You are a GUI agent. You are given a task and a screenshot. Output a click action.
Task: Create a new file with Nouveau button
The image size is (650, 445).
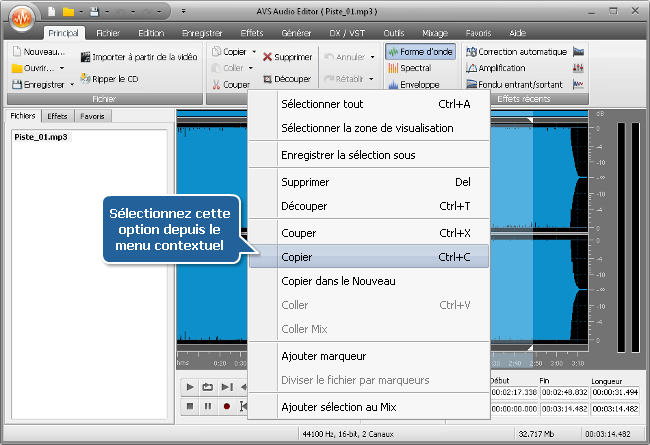(39, 52)
